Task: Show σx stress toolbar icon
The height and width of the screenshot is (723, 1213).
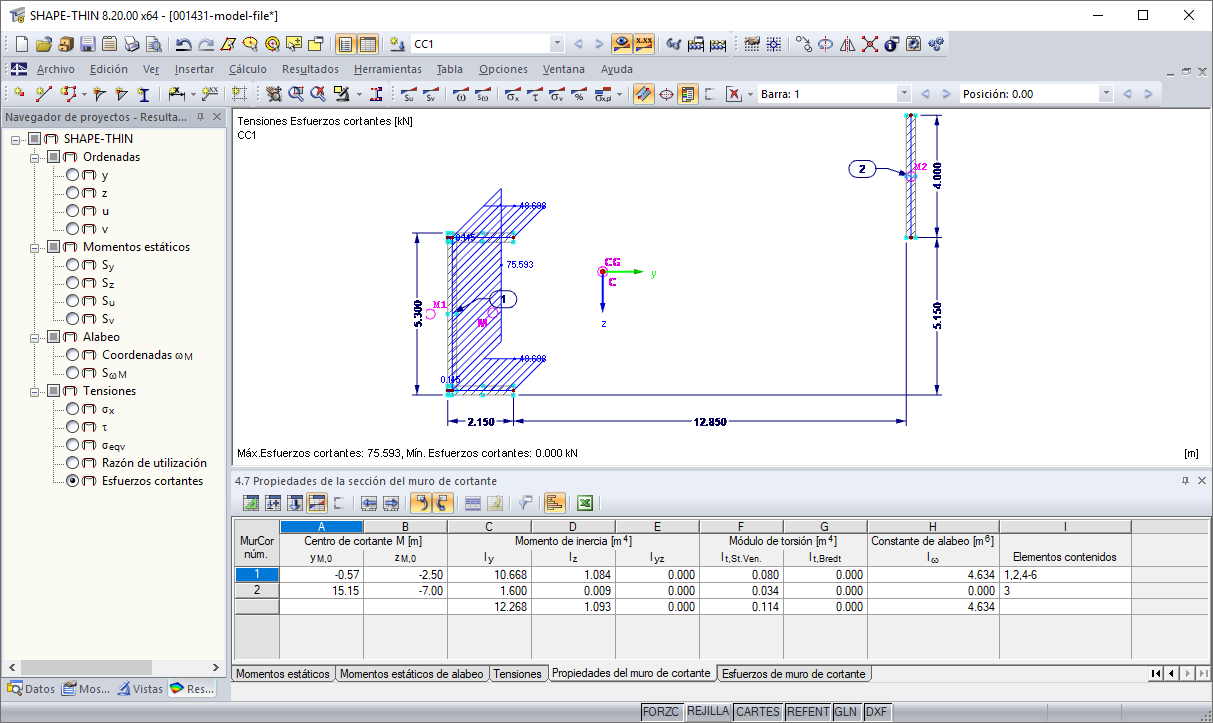Action: (512, 94)
